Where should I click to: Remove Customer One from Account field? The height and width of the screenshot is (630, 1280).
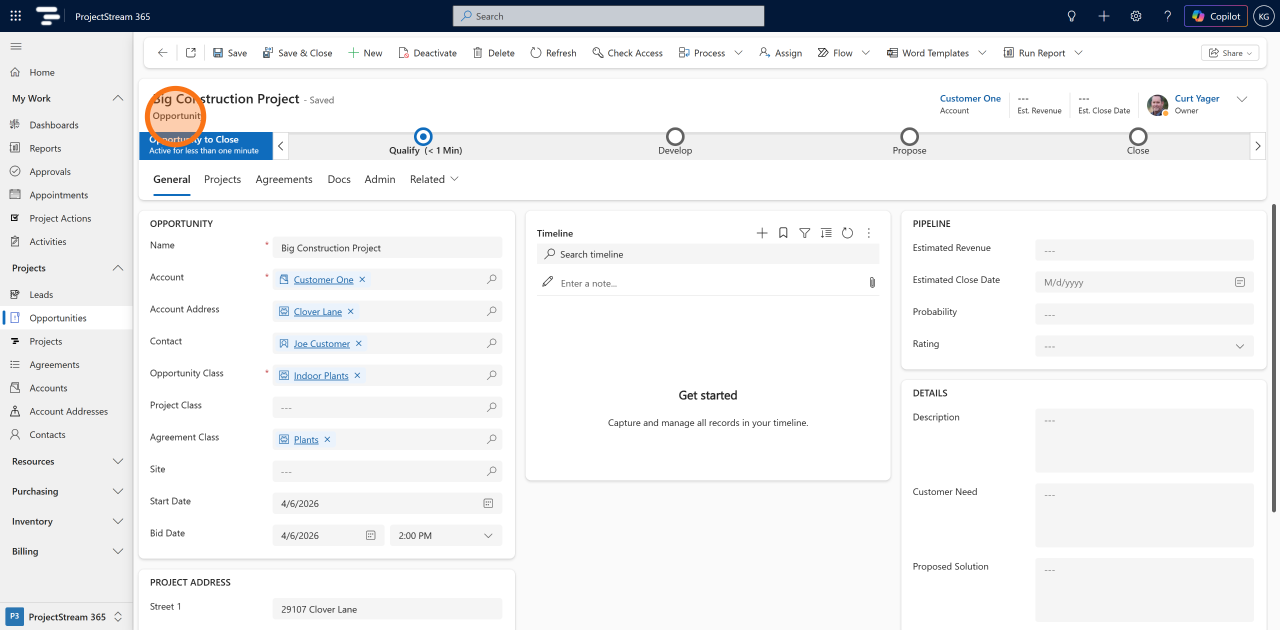pyautogui.click(x=362, y=280)
